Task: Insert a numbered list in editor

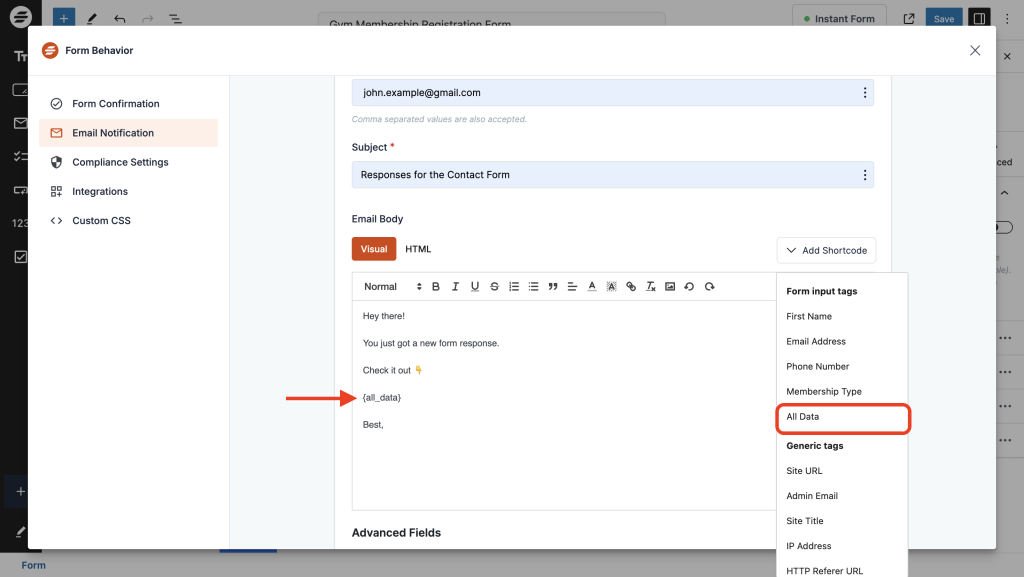Action: pos(514,287)
